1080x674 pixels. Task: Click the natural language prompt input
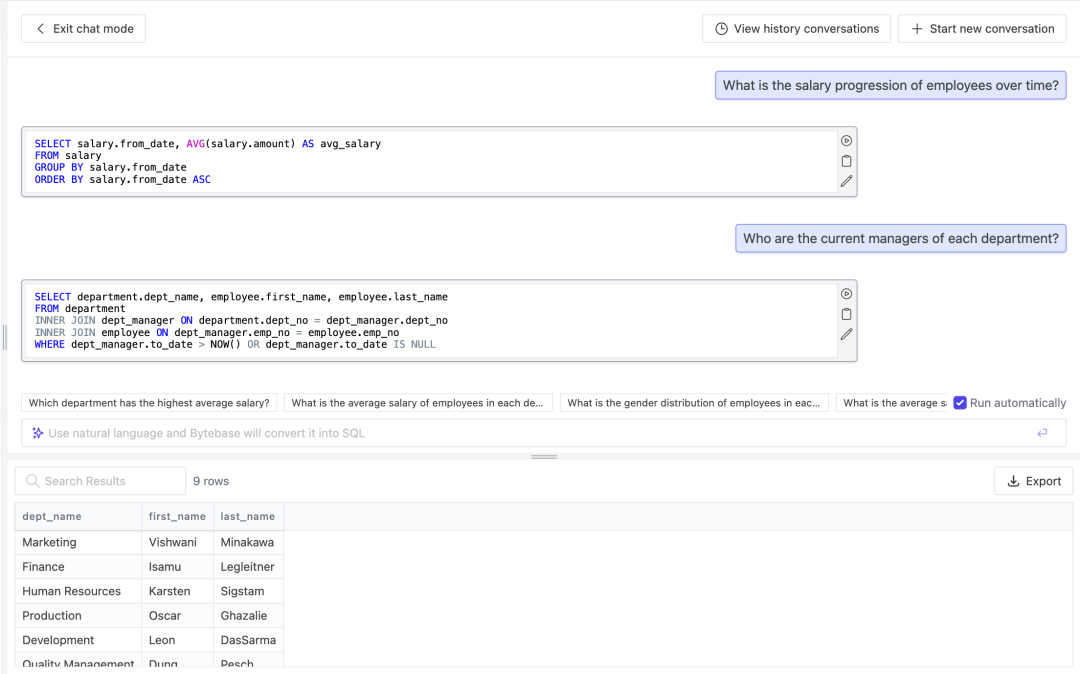(x=530, y=433)
